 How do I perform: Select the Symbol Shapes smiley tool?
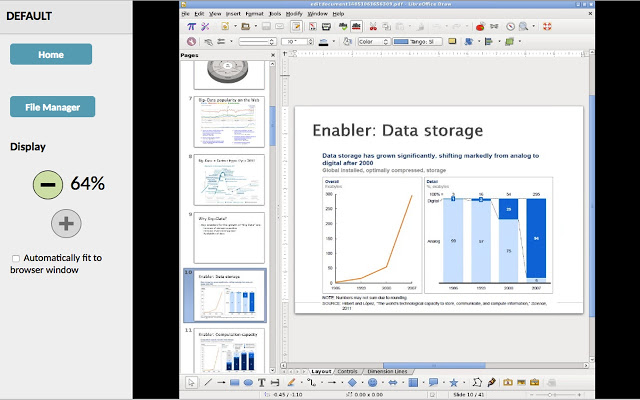372,382
